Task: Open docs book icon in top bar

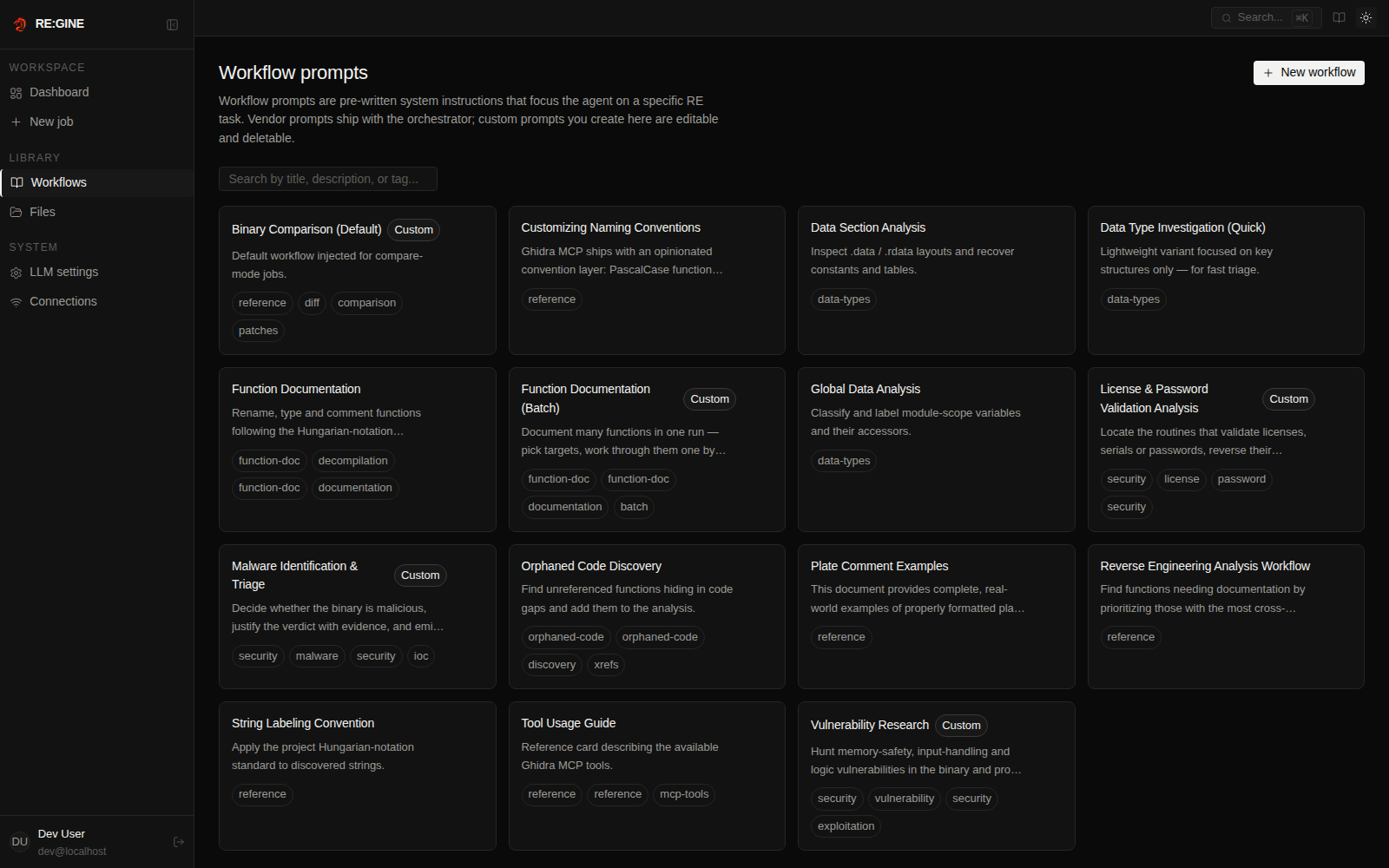Action: [1339, 17]
